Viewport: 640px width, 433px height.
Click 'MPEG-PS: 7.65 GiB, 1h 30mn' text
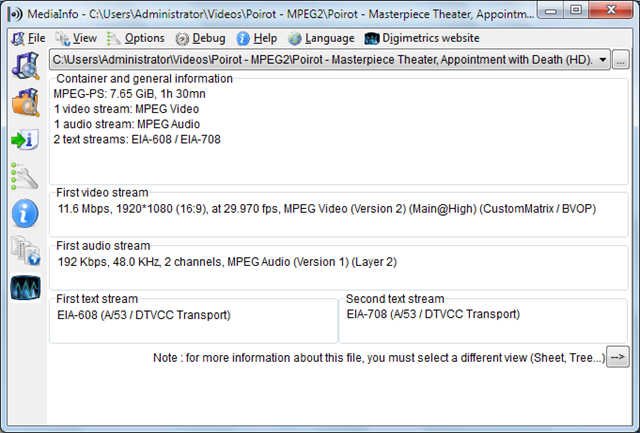coord(129,94)
